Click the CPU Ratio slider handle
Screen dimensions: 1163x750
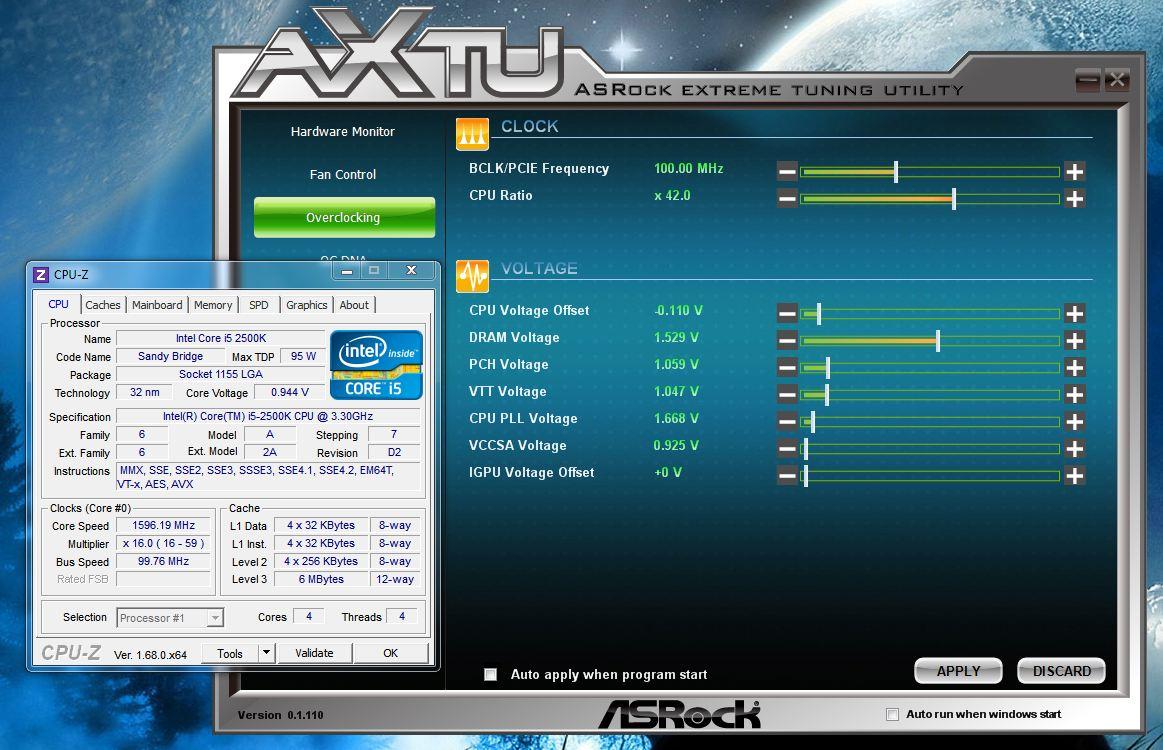[x=954, y=199]
